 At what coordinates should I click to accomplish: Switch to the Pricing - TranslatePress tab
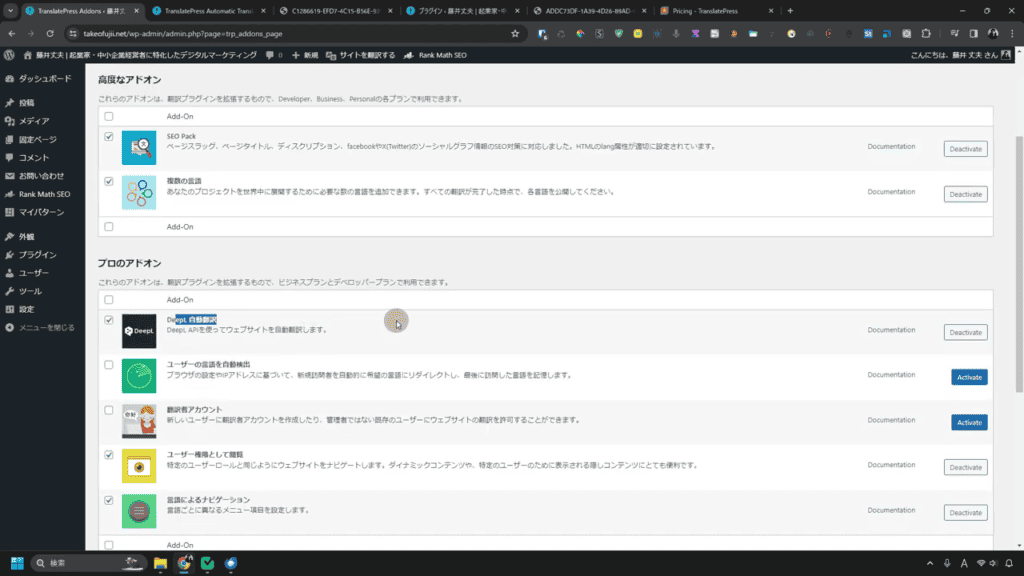point(714,11)
